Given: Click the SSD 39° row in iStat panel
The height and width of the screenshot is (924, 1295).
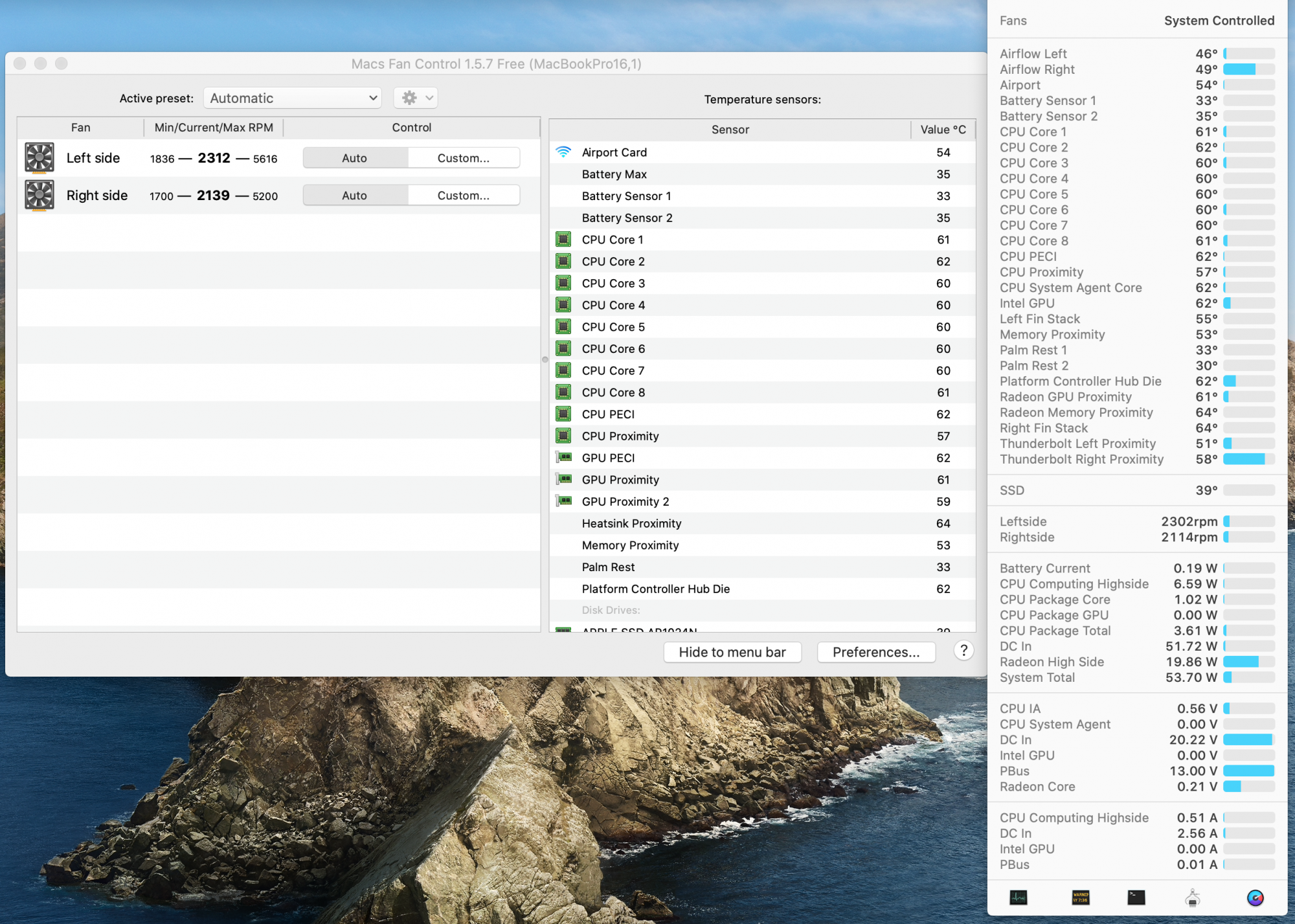Looking at the screenshot, I should click(x=1137, y=490).
